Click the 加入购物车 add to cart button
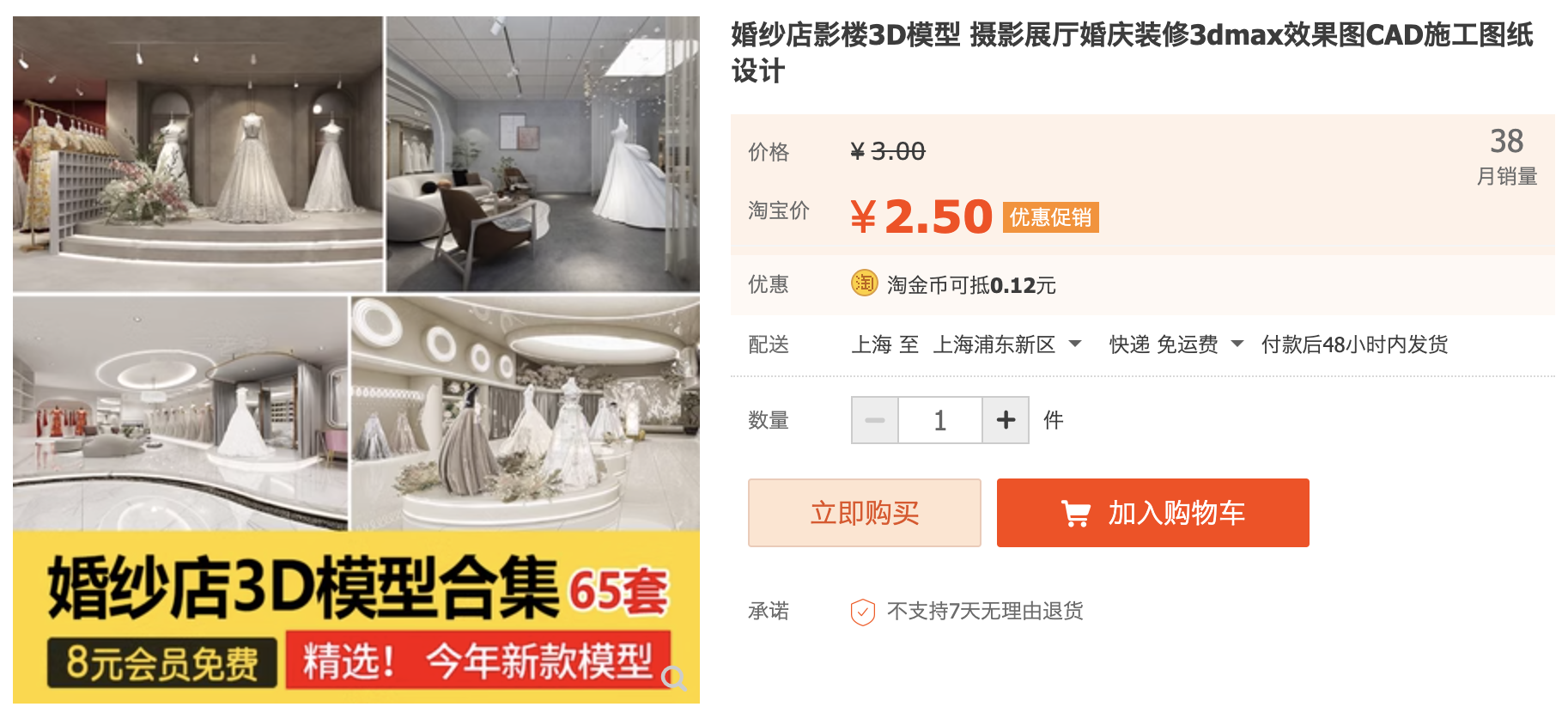The image size is (1568, 713). click(1153, 513)
